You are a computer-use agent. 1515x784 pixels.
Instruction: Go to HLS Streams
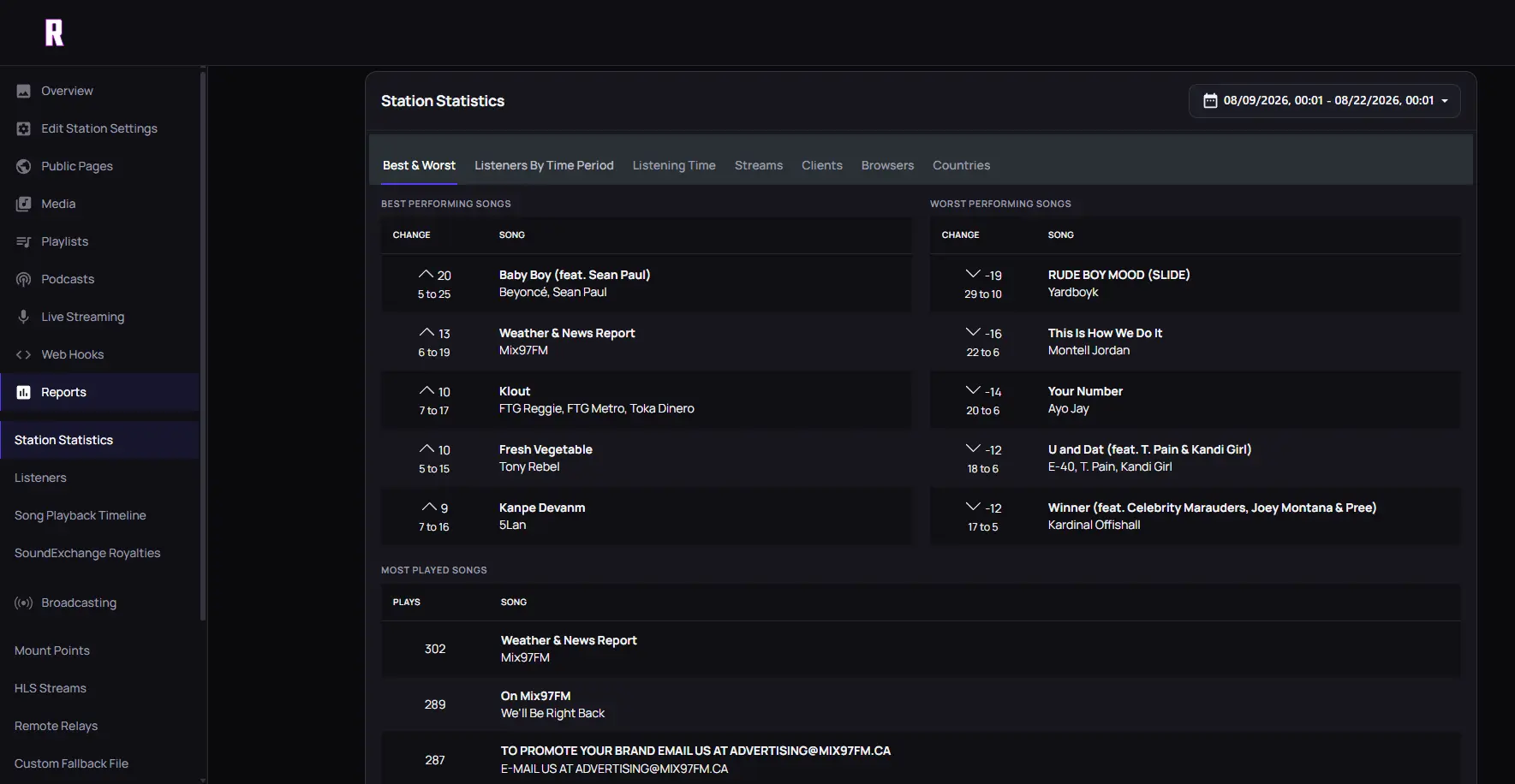point(51,688)
